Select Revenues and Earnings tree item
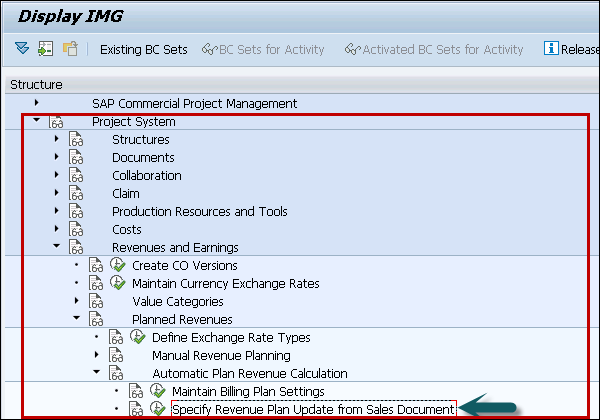Viewport: 600px width, 420px height. [175, 247]
